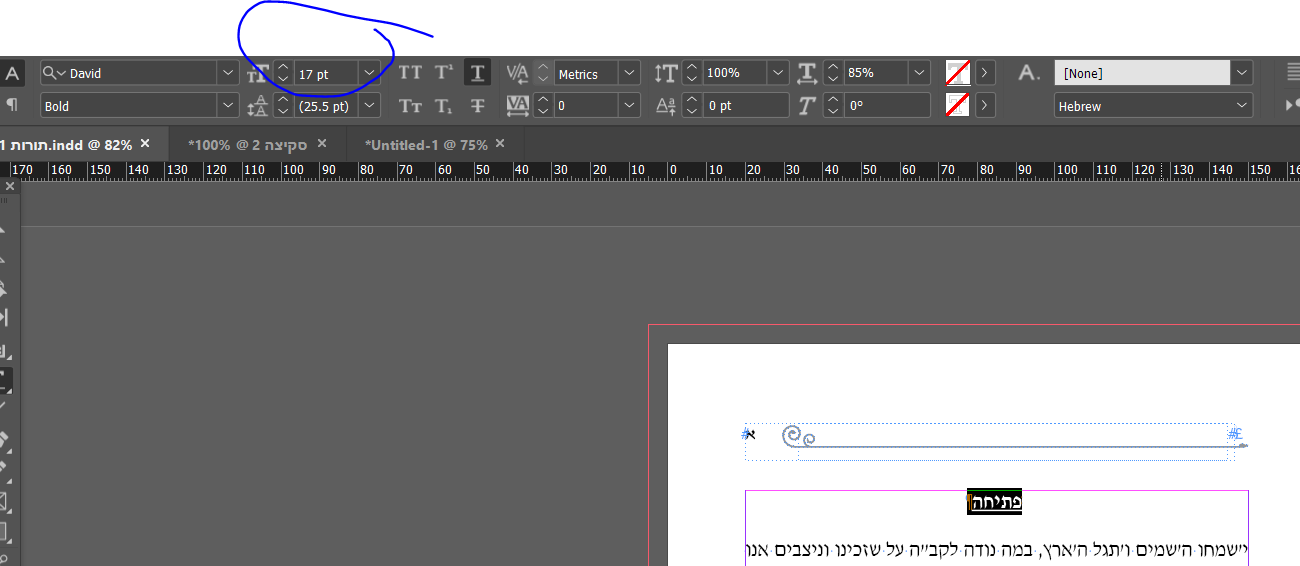Open the leading value dropdown
Viewport: 1300px width, 566px height.
click(x=370, y=105)
